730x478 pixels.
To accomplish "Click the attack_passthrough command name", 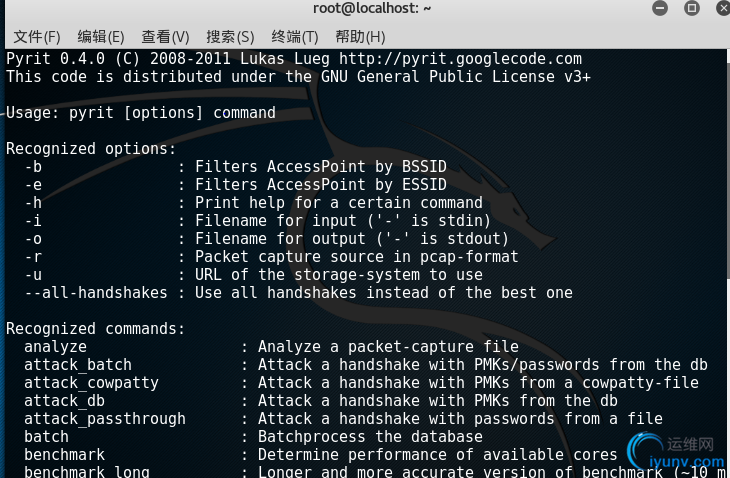I will coord(105,419).
